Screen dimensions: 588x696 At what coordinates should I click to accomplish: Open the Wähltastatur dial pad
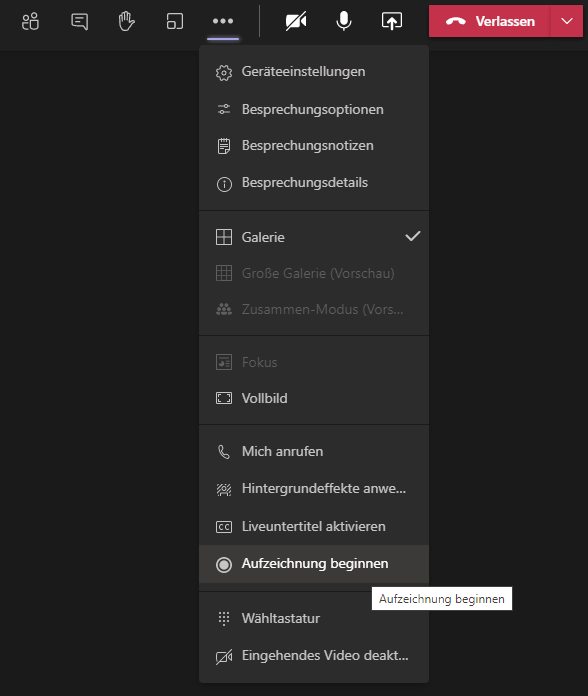(314, 618)
